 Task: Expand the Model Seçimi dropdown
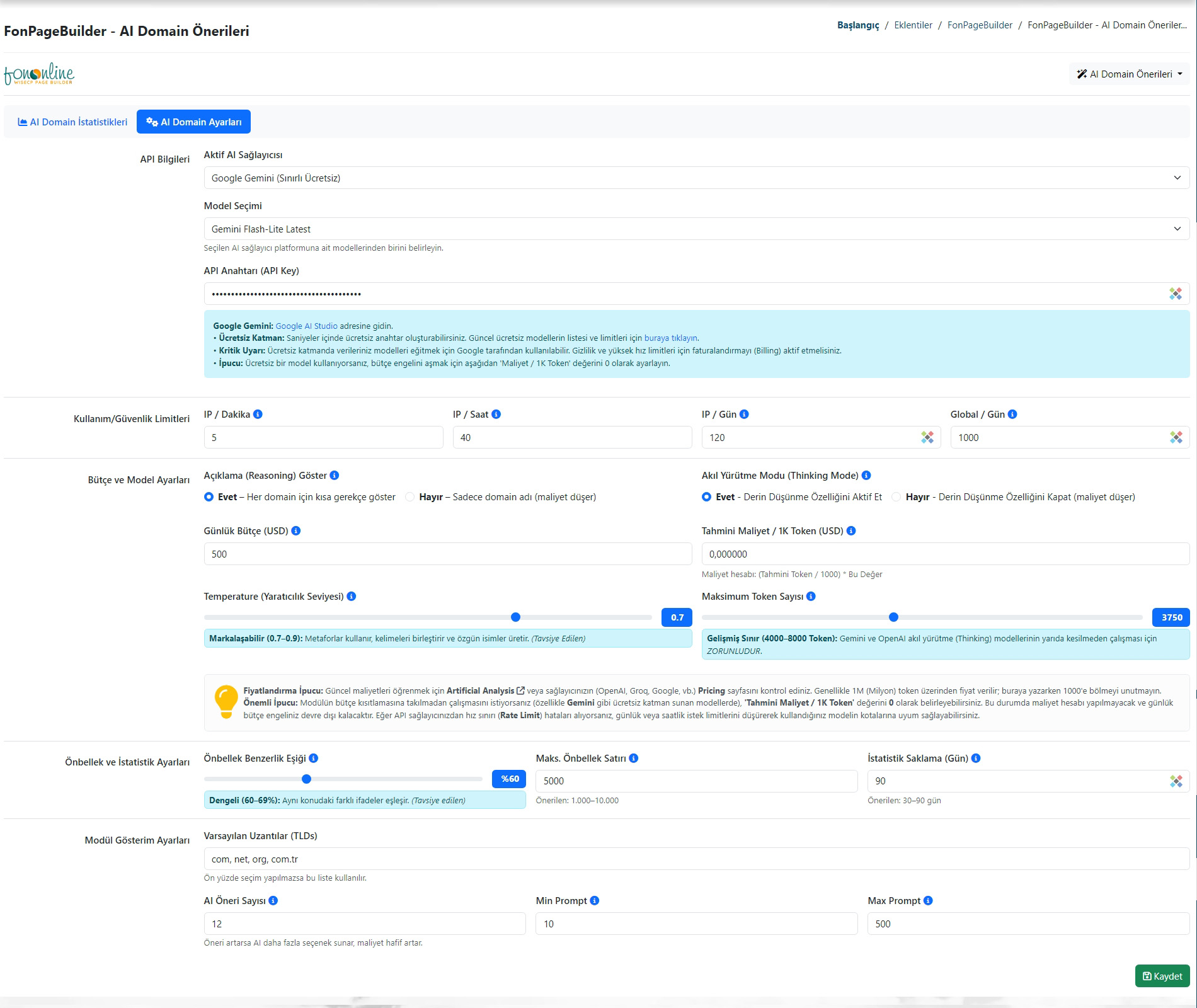[x=697, y=229]
